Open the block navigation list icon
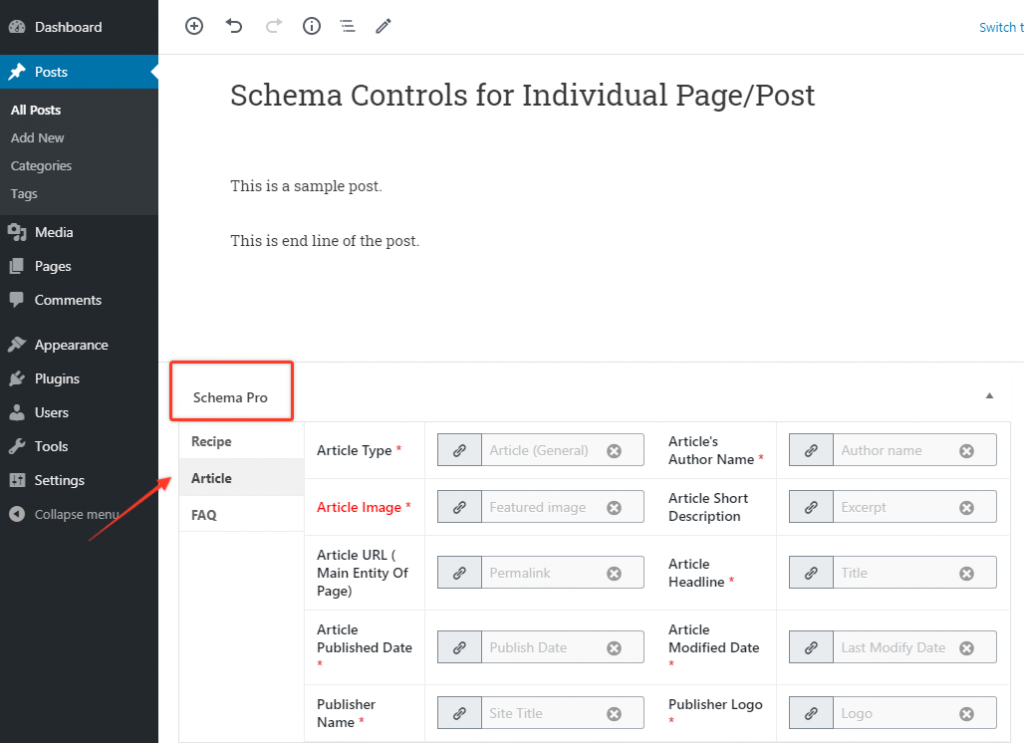The image size is (1024, 743). tap(347, 27)
